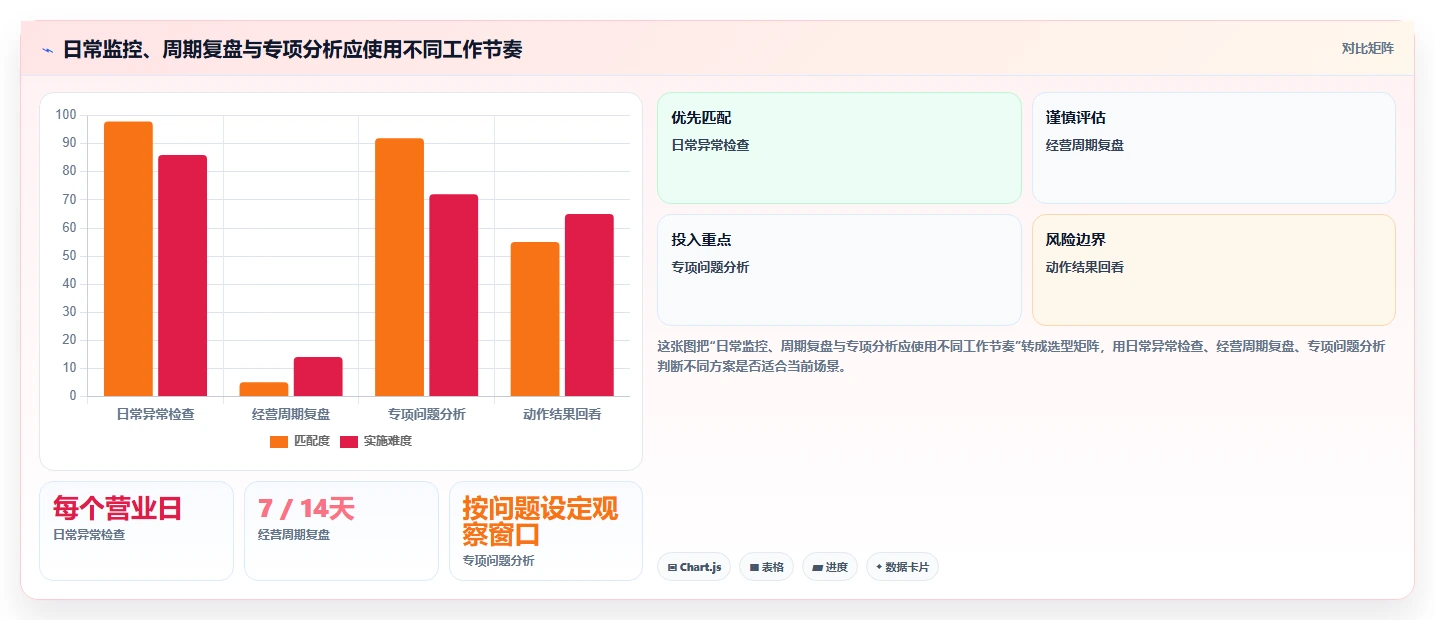Select the 每个营业日 stat card
The width and height of the screenshot is (1435, 620).
point(136,531)
